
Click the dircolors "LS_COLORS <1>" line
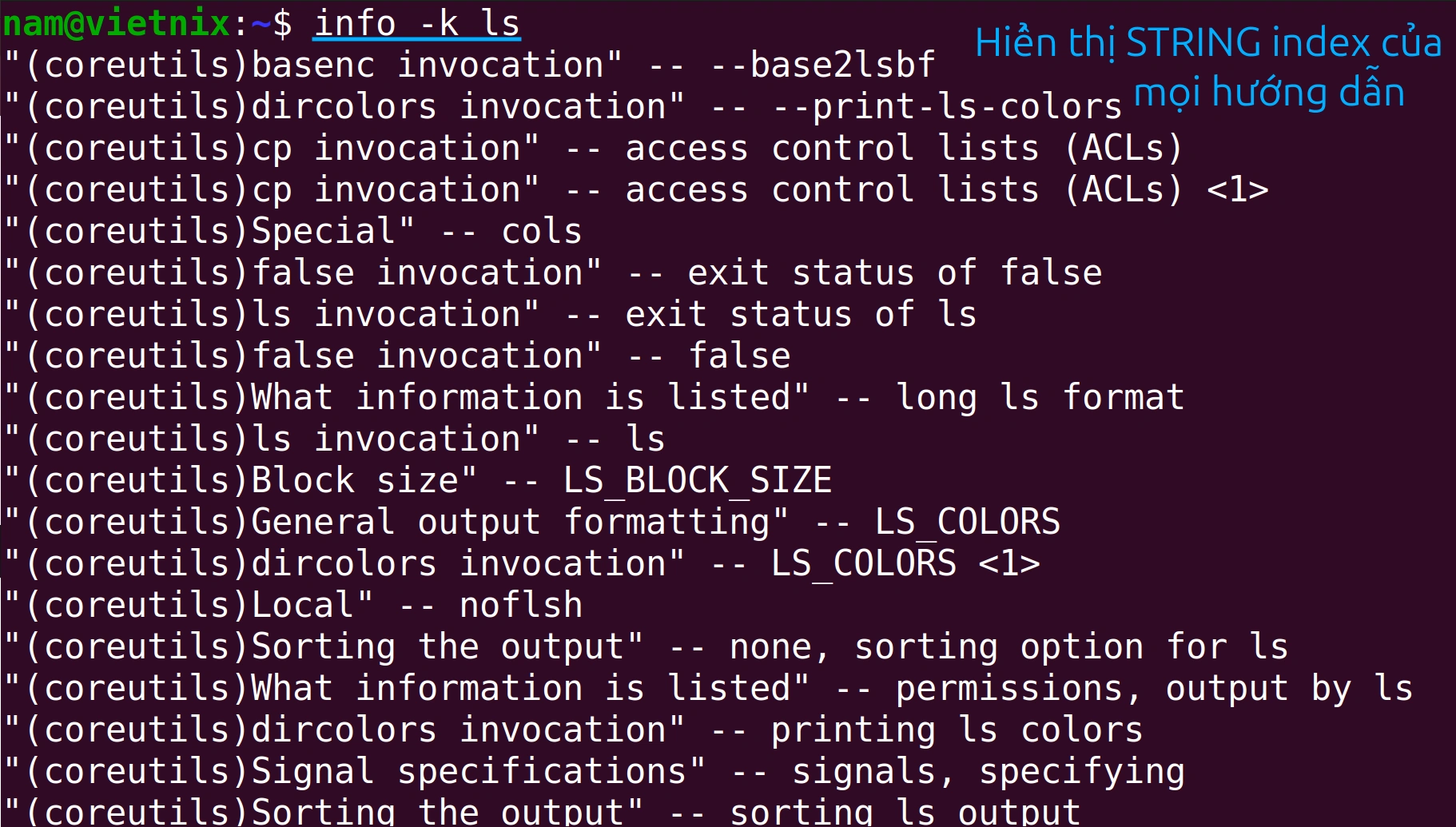click(522, 563)
